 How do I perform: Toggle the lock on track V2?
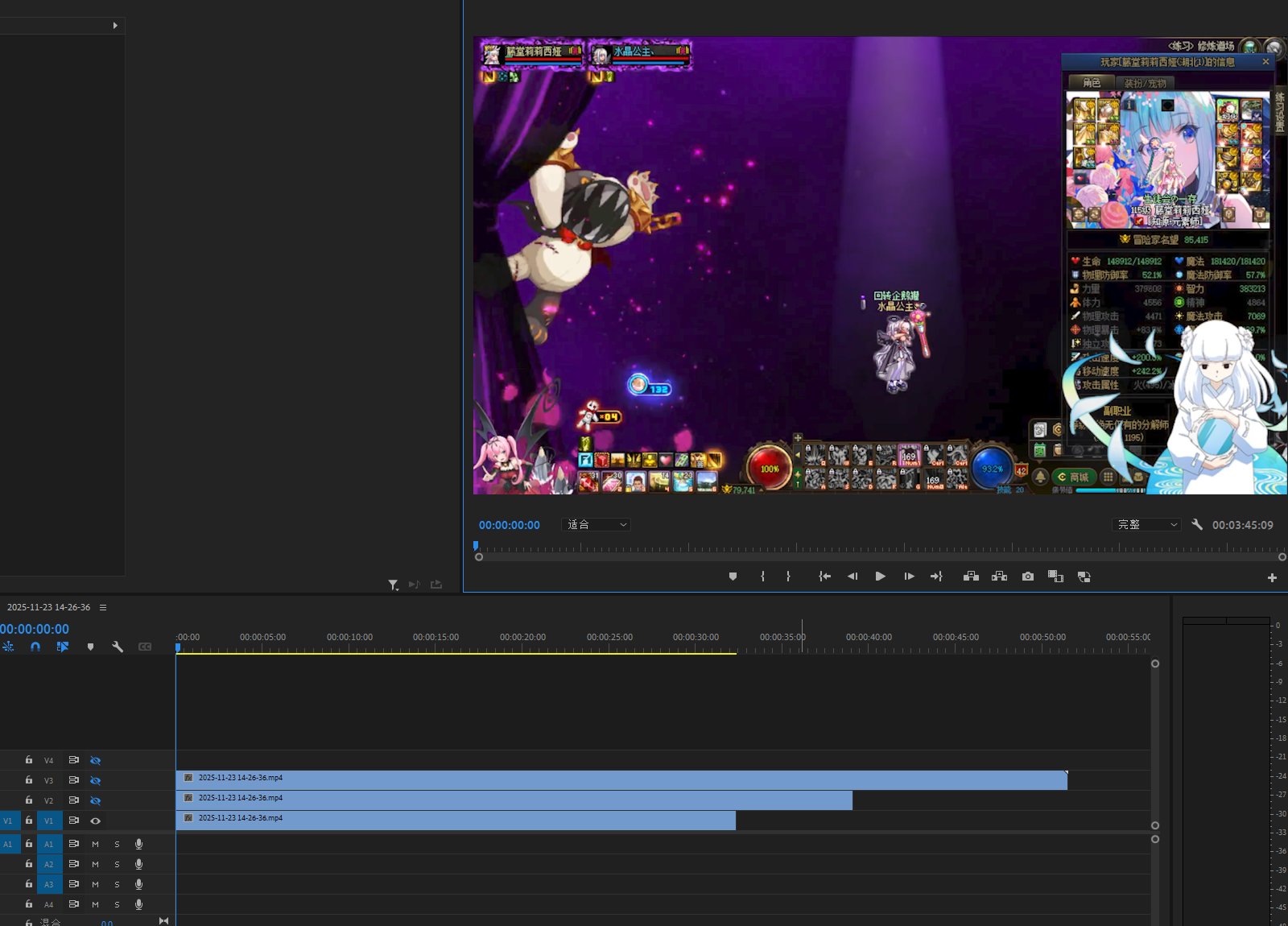[29, 800]
